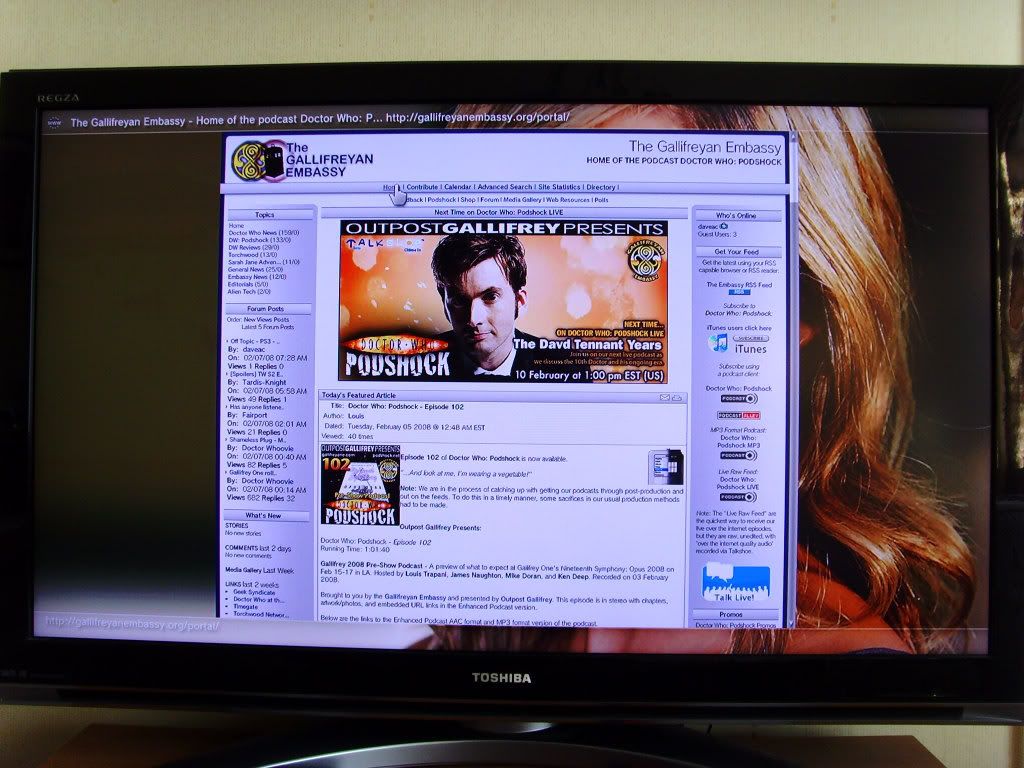Open the '[Spoilers] TW S2 E..' forum post

pos(256,374)
